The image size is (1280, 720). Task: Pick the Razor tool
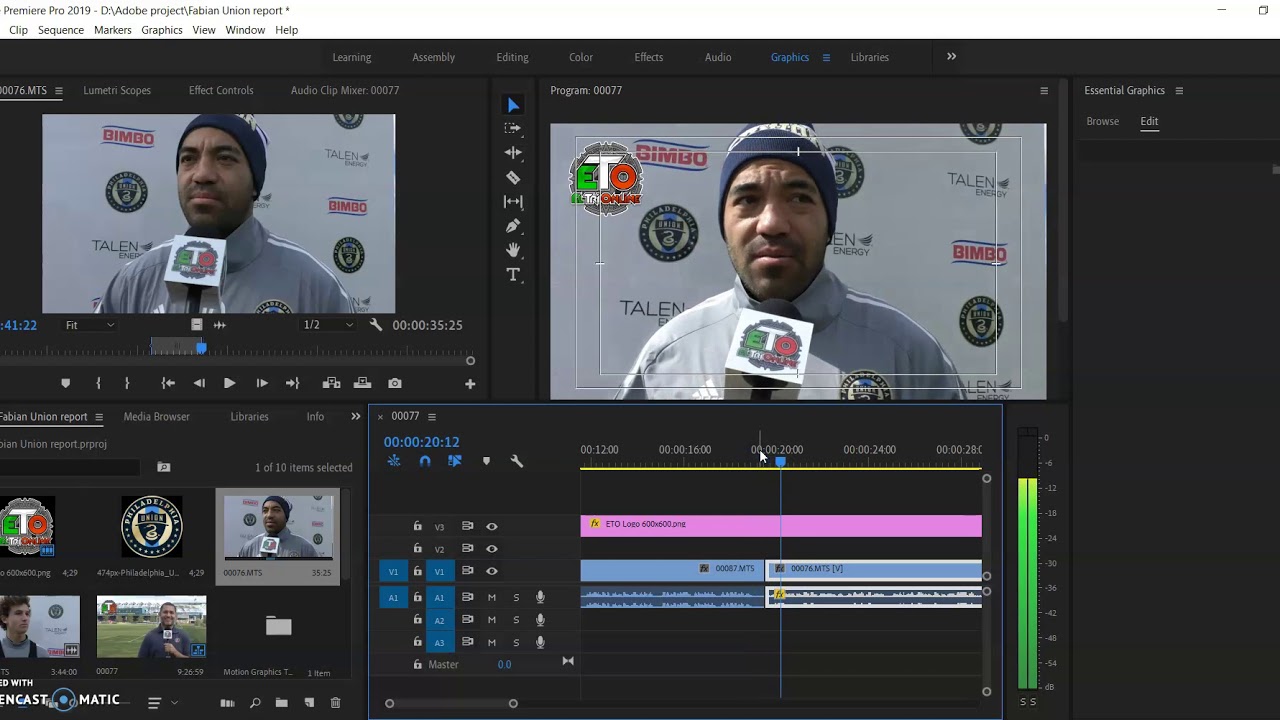[x=513, y=177]
